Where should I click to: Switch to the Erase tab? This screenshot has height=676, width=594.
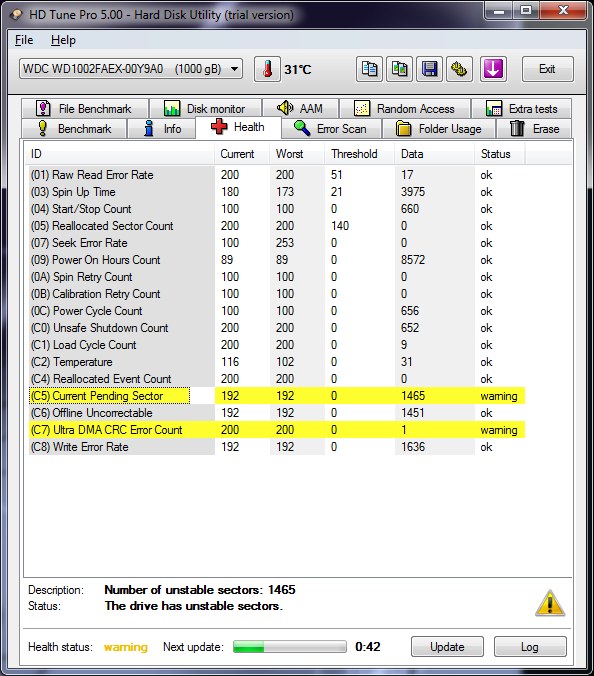[535, 128]
